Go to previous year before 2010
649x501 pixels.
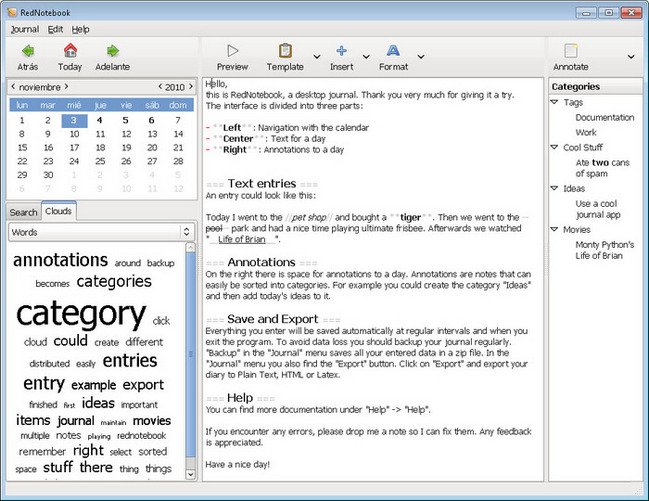point(160,87)
